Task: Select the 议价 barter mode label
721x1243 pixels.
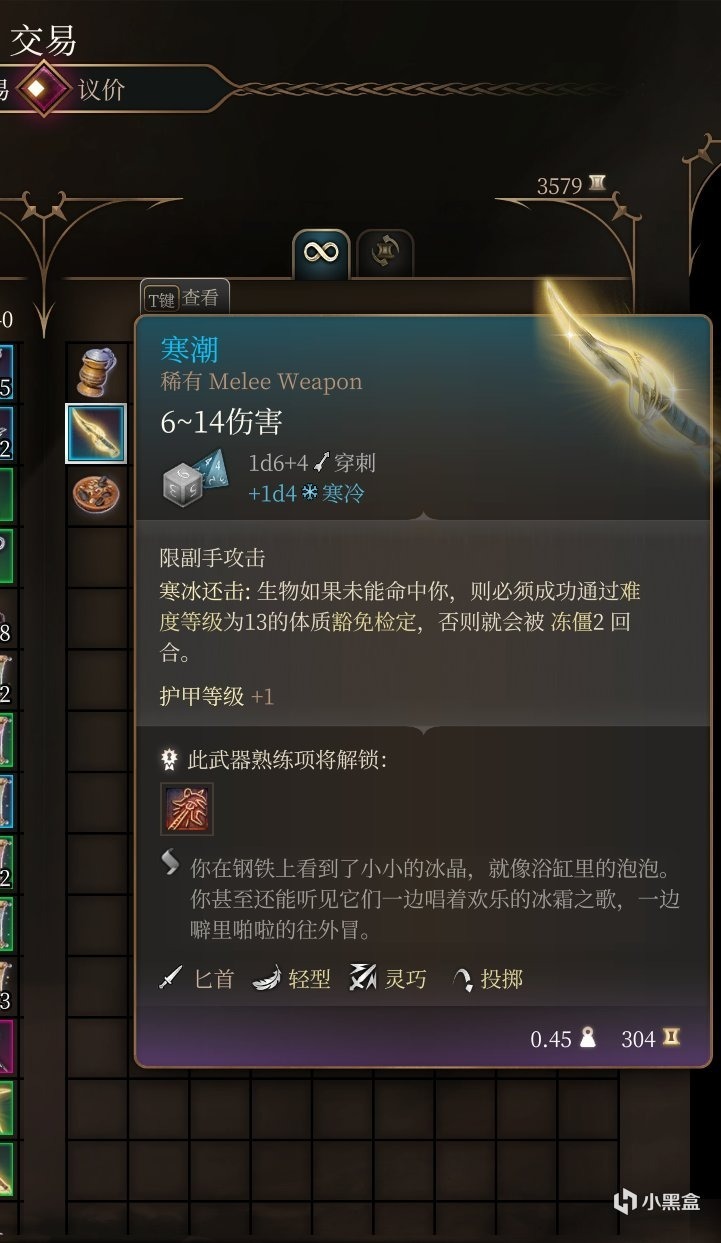Action: (x=101, y=89)
